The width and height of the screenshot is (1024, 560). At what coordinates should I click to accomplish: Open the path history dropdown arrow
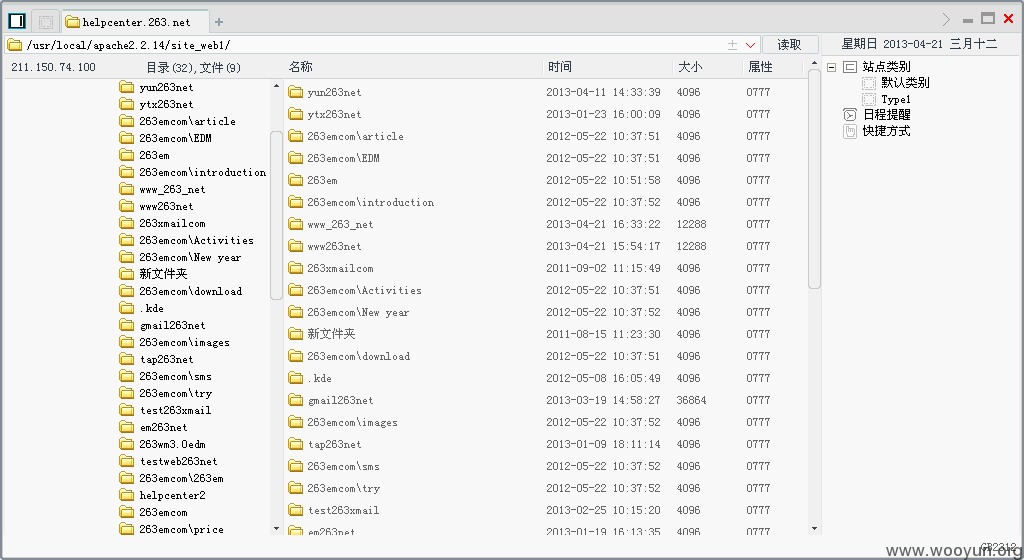click(x=750, y=45)
